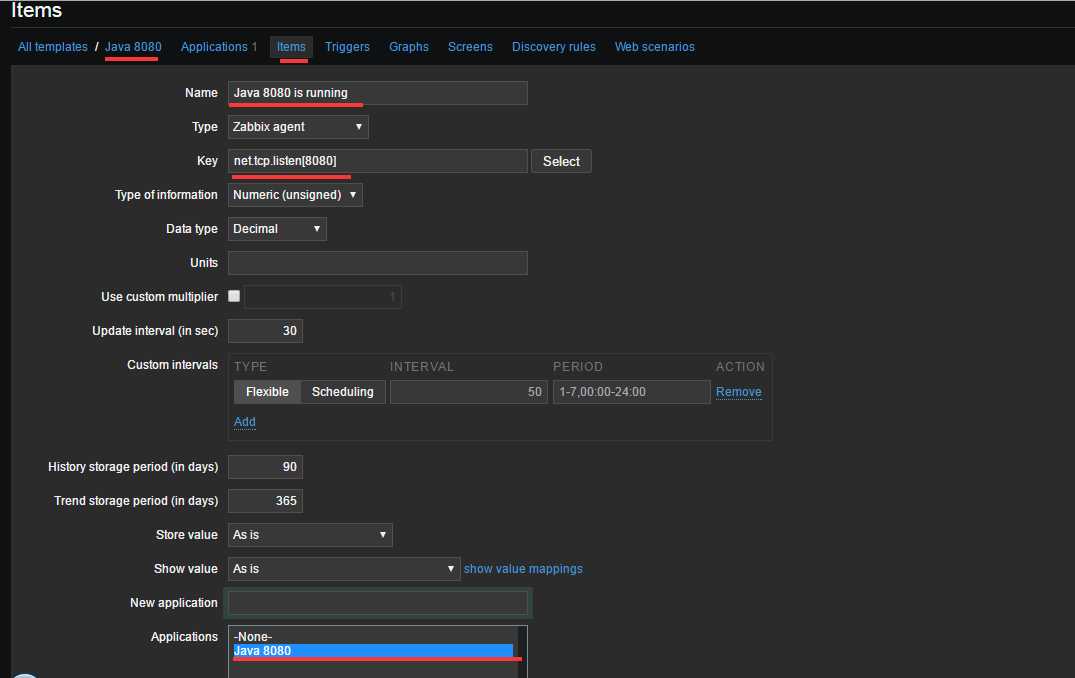Open the Type dropdown showing Zabbix agent
The image size is (1075, 678).
click(x=298, y=127)
